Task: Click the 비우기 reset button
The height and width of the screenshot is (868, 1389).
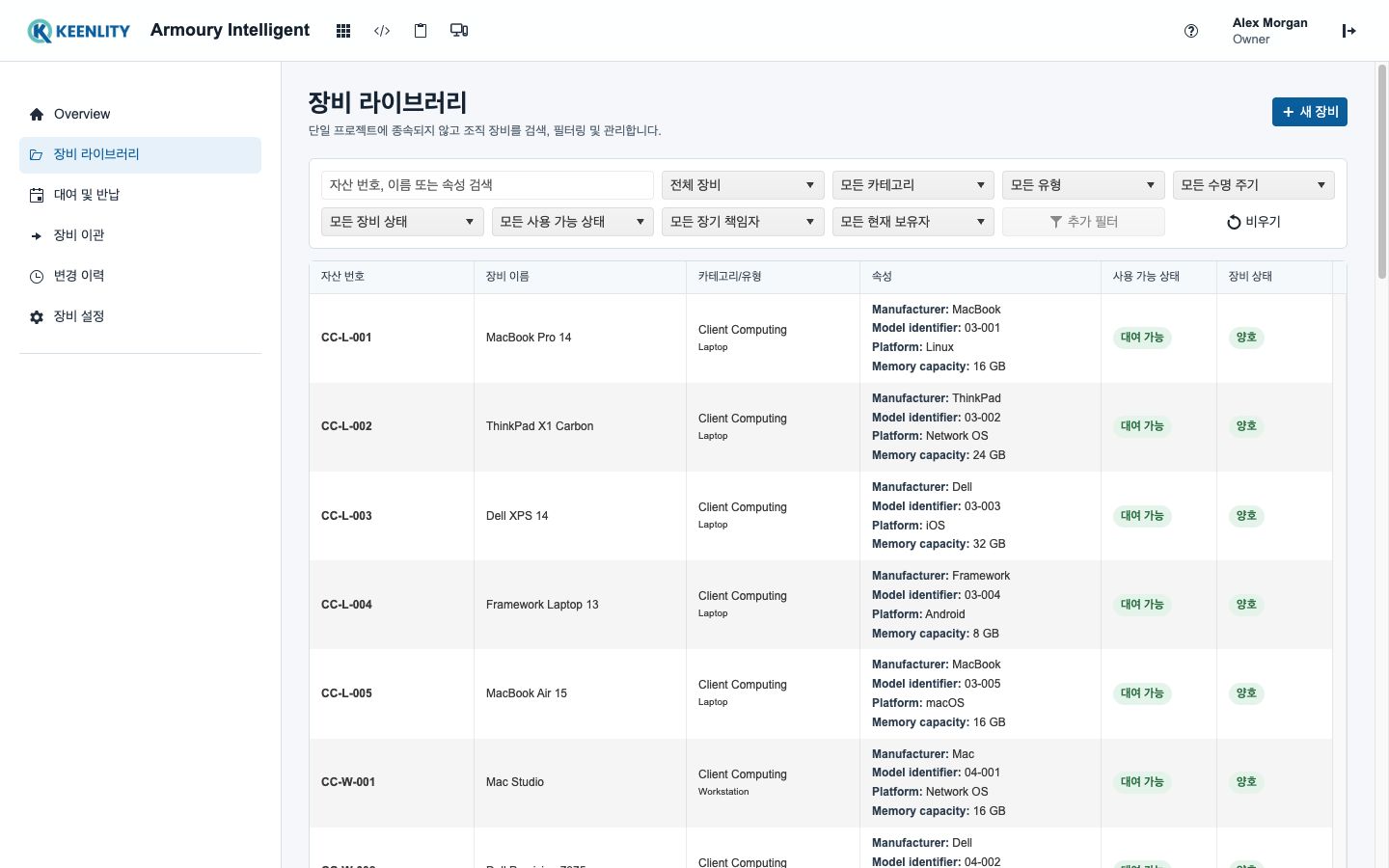Action: click(x=1254, y=222)
